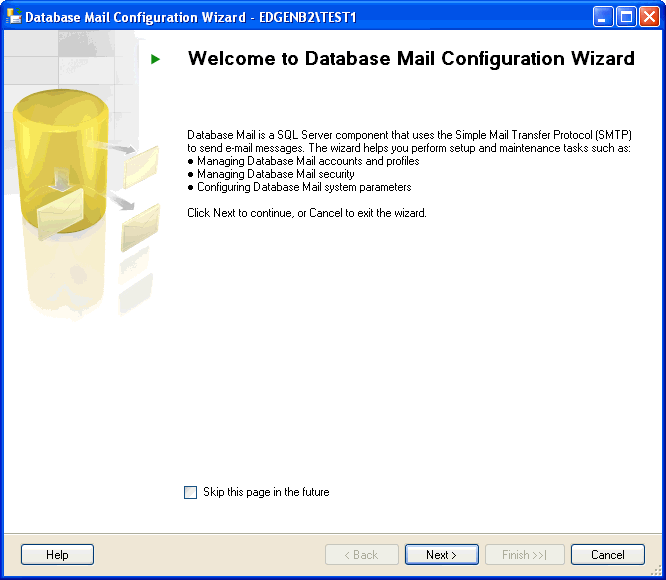Click the "Managing Database Mail security" bullet
This screenshot has width=666, height=580.
point(275,174)
